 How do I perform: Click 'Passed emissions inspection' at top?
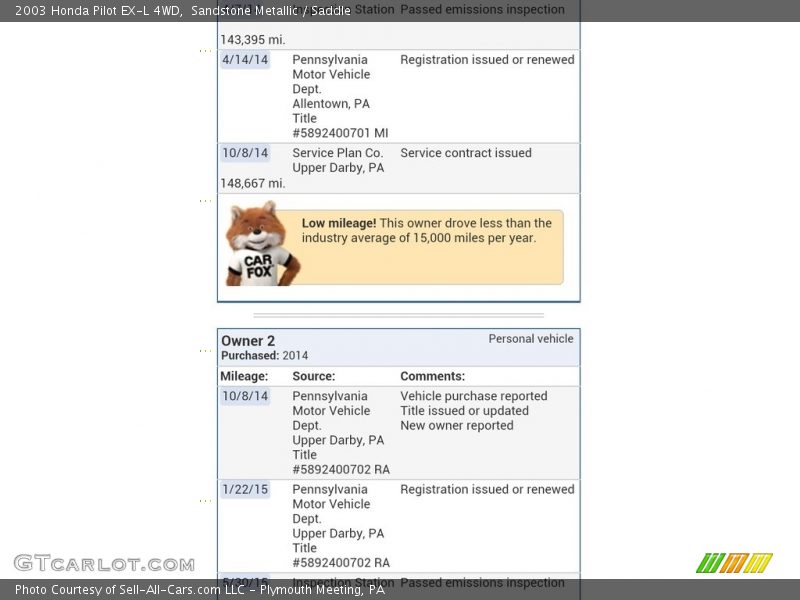(x=482, y=10)
